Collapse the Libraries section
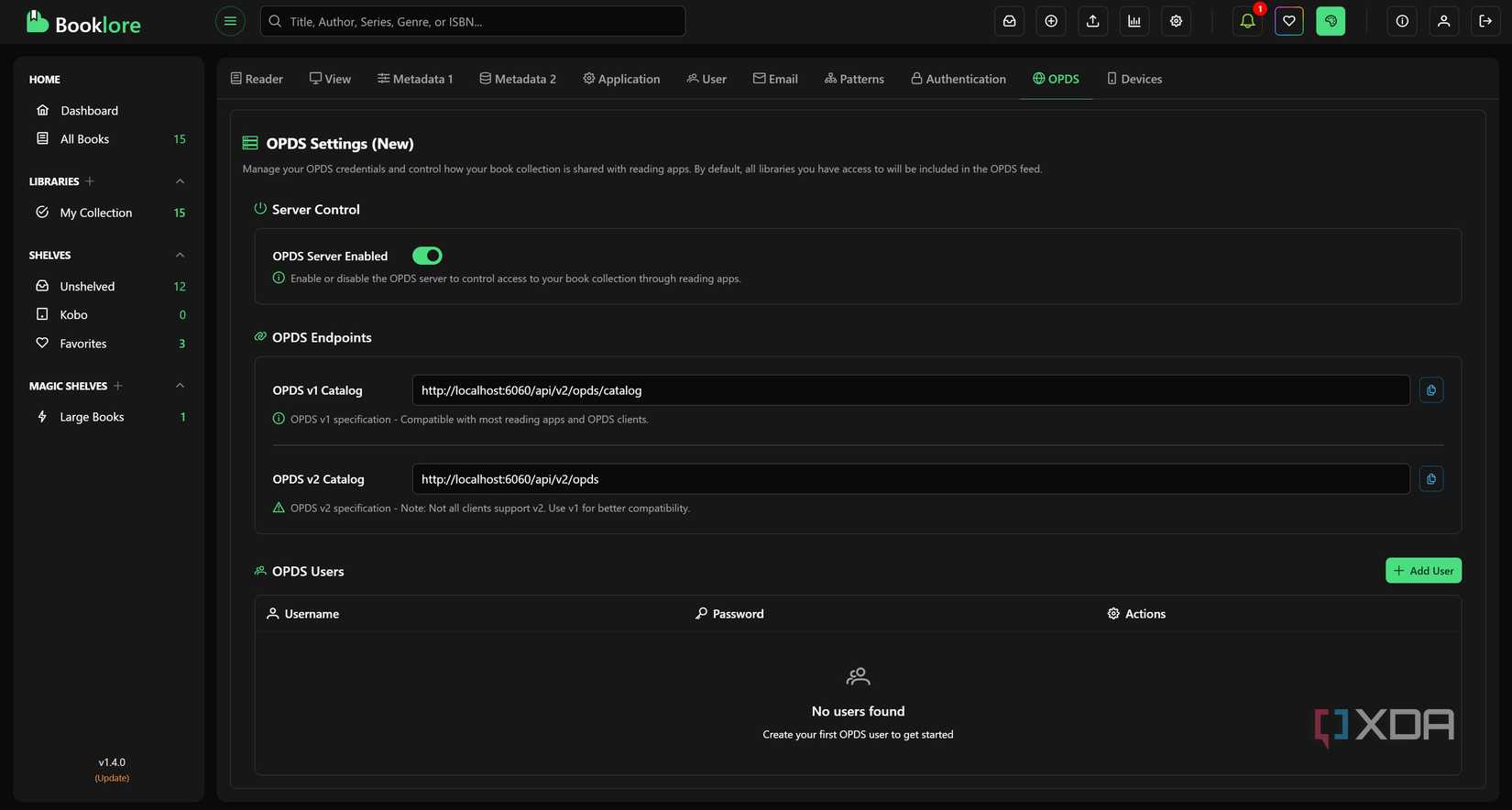 (x=180, y=181)
